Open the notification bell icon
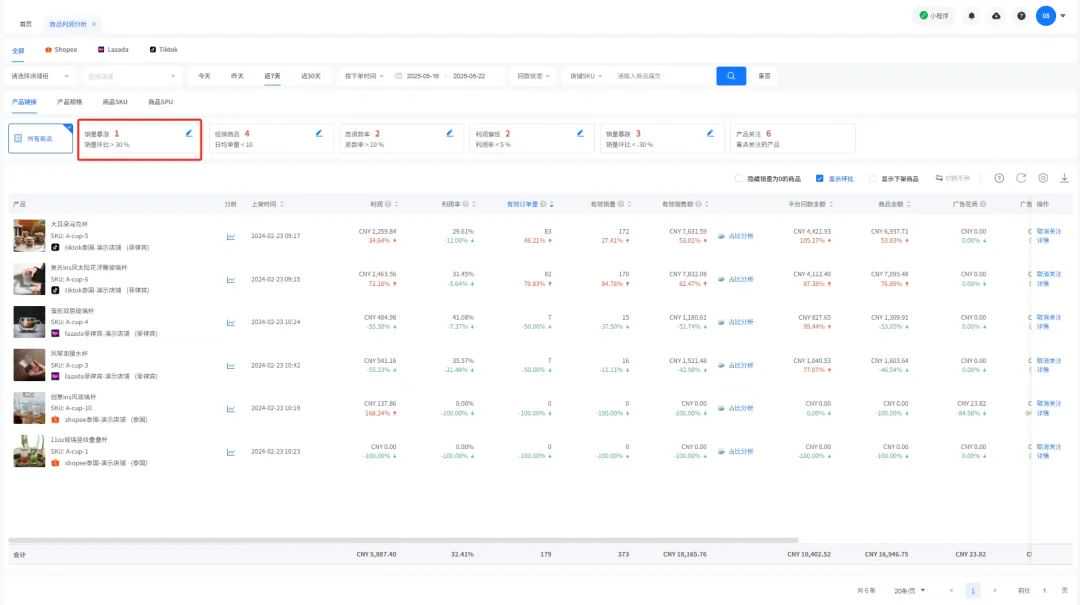The width and height of the screenshot is (1080, 605). click(x=971, y=16)
